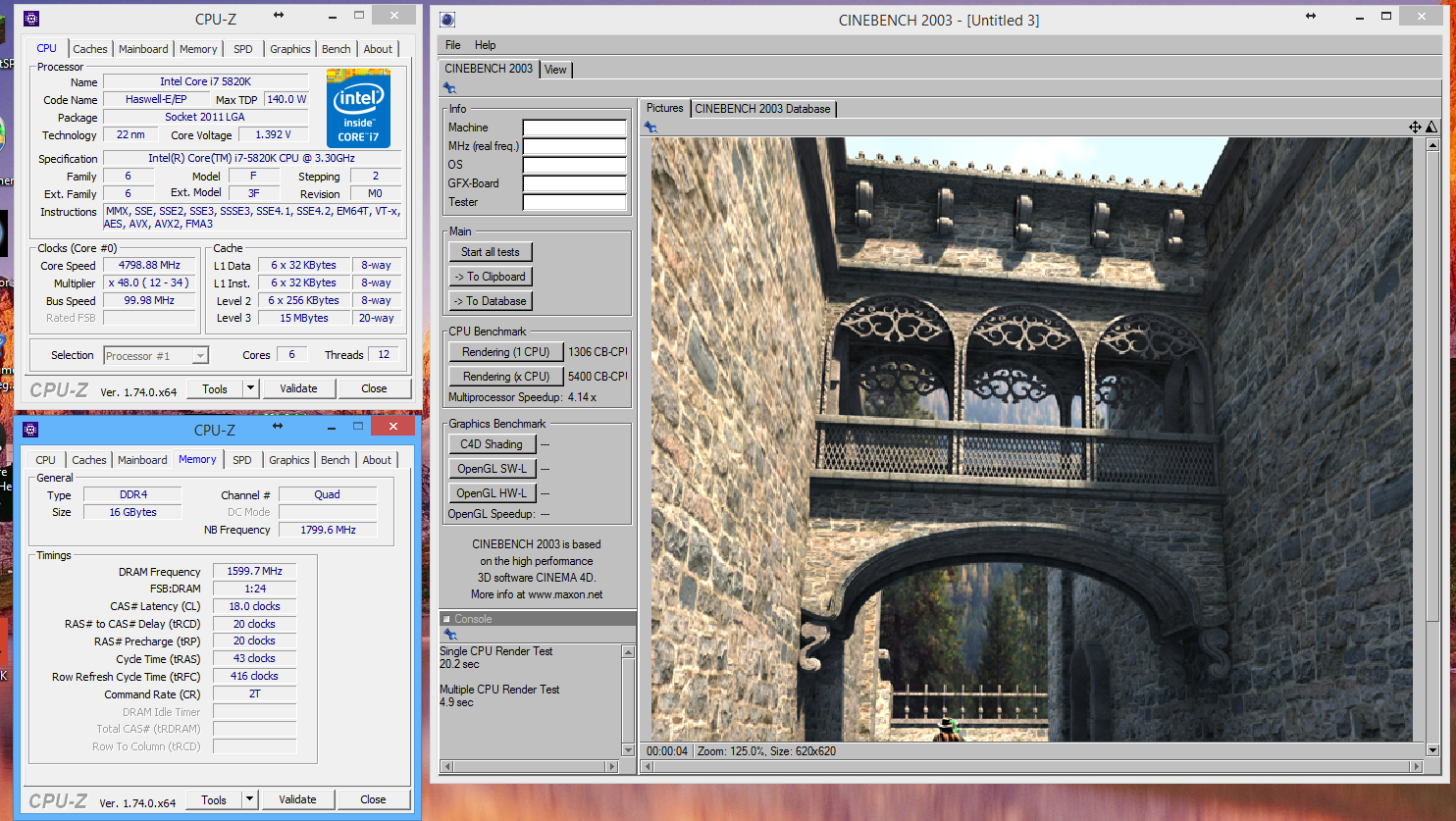This screenshot has height=821, width=1456.
Task: Open the SPD tab in the lower CPU-Z window
Action: 242,460
